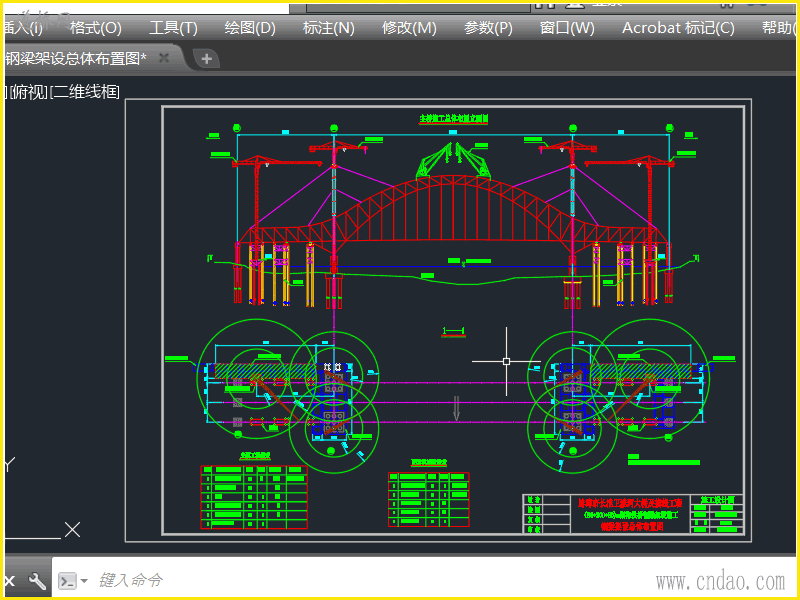
Task: Open the 工具(T) menu
Action: click(173, 28)
